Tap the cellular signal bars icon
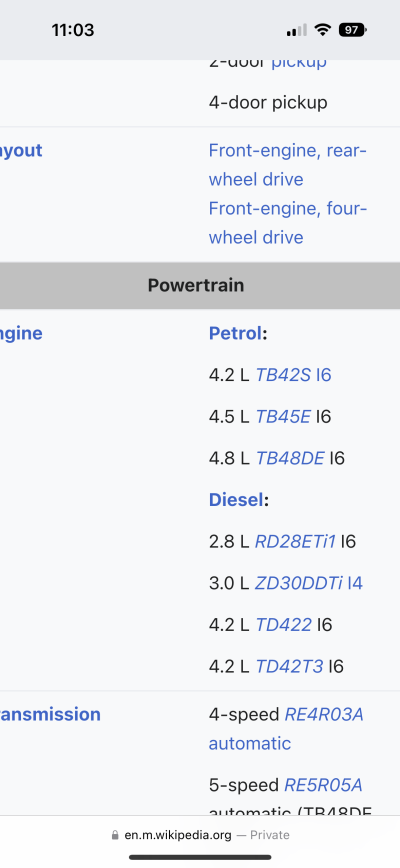This screenshot has height=868, width=400. pyautogui.click(x=297, y=30)
